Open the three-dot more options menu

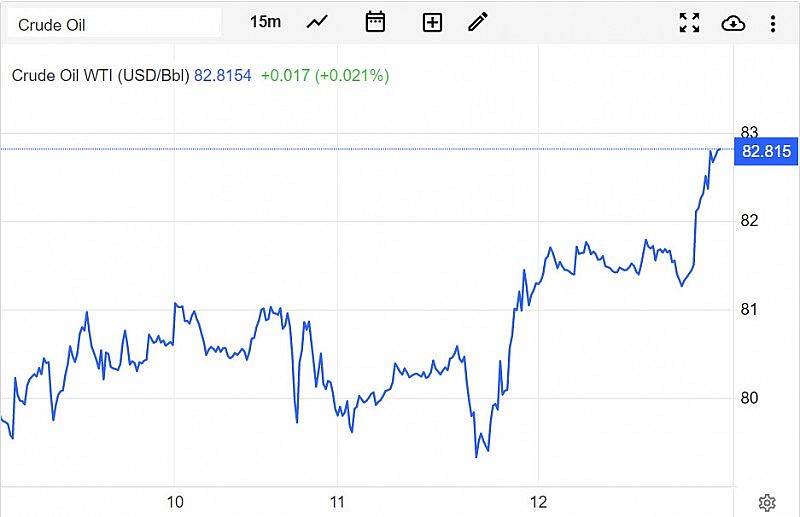773,23
